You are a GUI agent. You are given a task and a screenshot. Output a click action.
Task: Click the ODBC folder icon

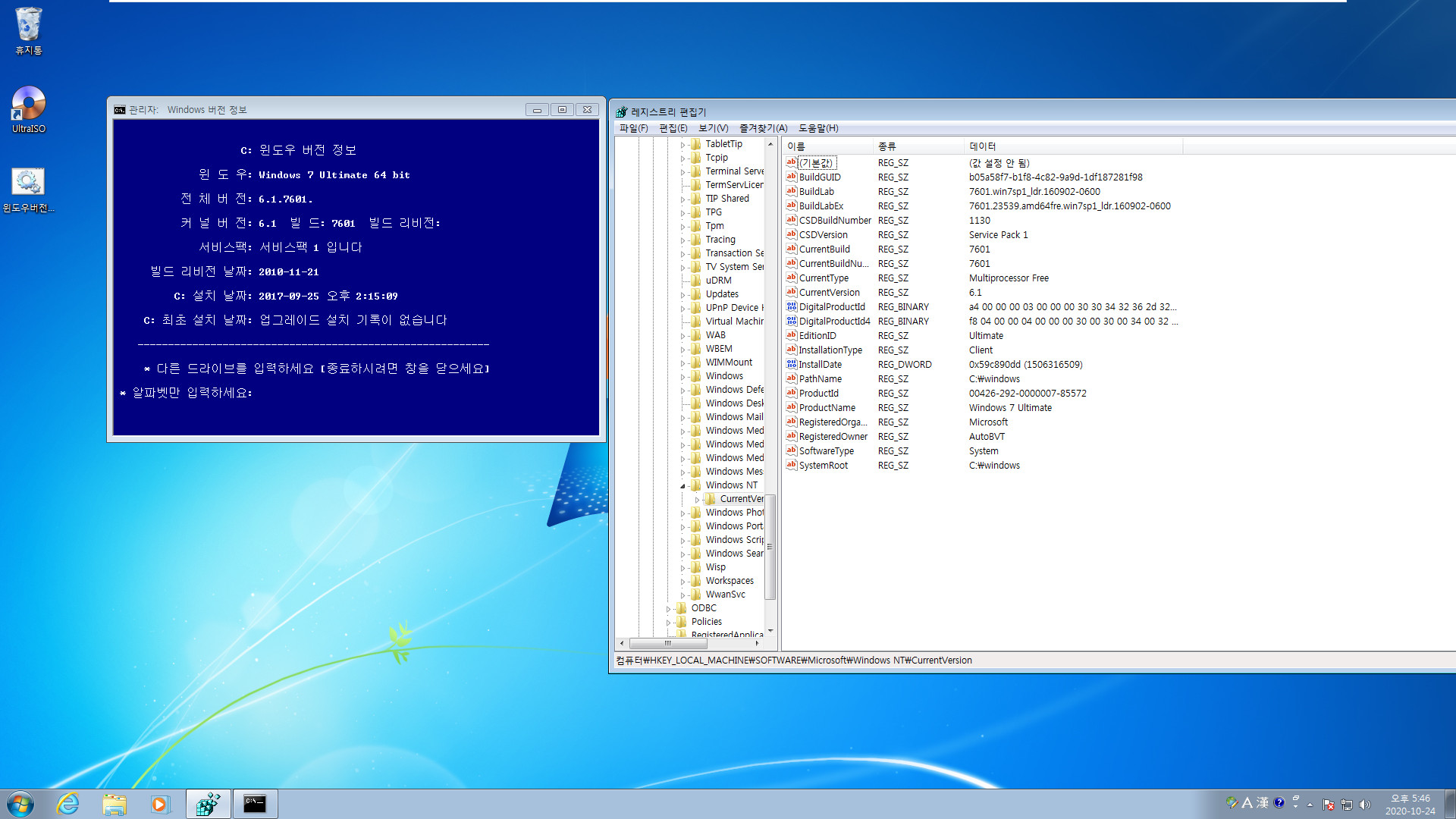(x=682, y=608)
